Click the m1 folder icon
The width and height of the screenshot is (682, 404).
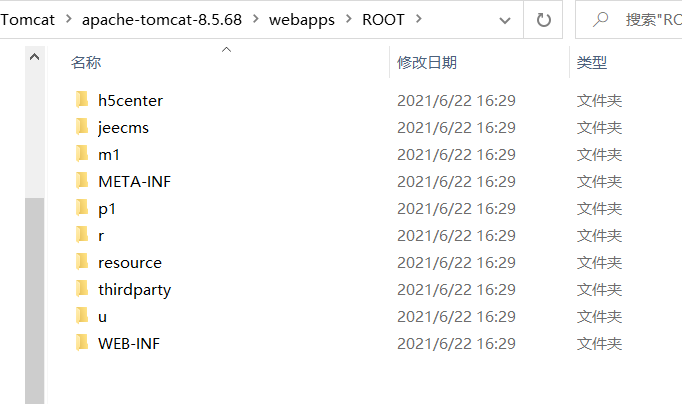point(82,154)
